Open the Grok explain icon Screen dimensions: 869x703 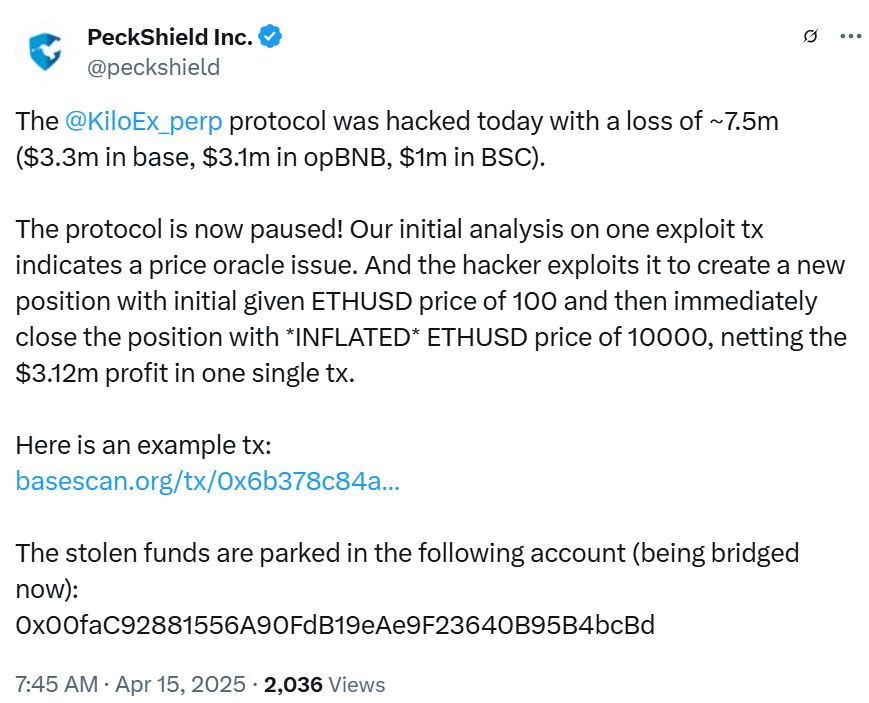pos(812,37)
